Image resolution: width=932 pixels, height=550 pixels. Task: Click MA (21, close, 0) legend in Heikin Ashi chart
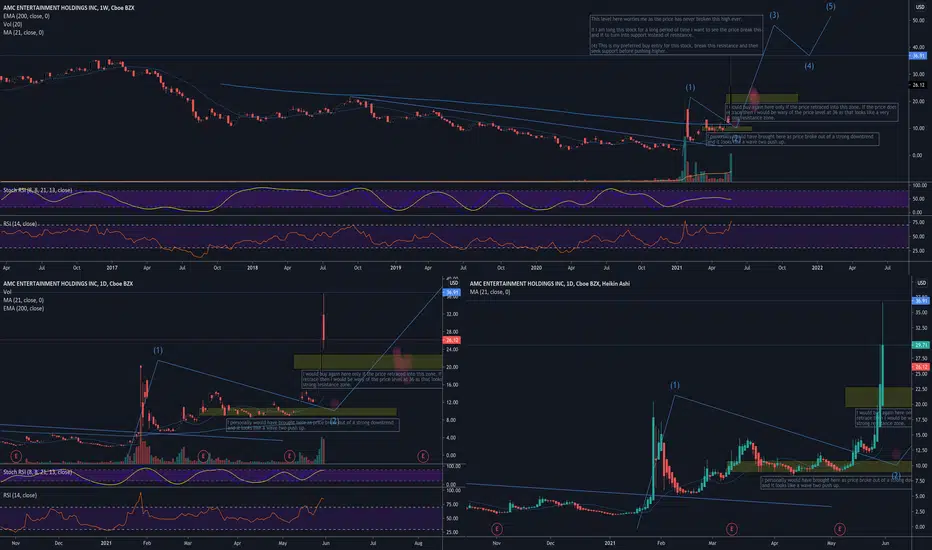(490, 292)
